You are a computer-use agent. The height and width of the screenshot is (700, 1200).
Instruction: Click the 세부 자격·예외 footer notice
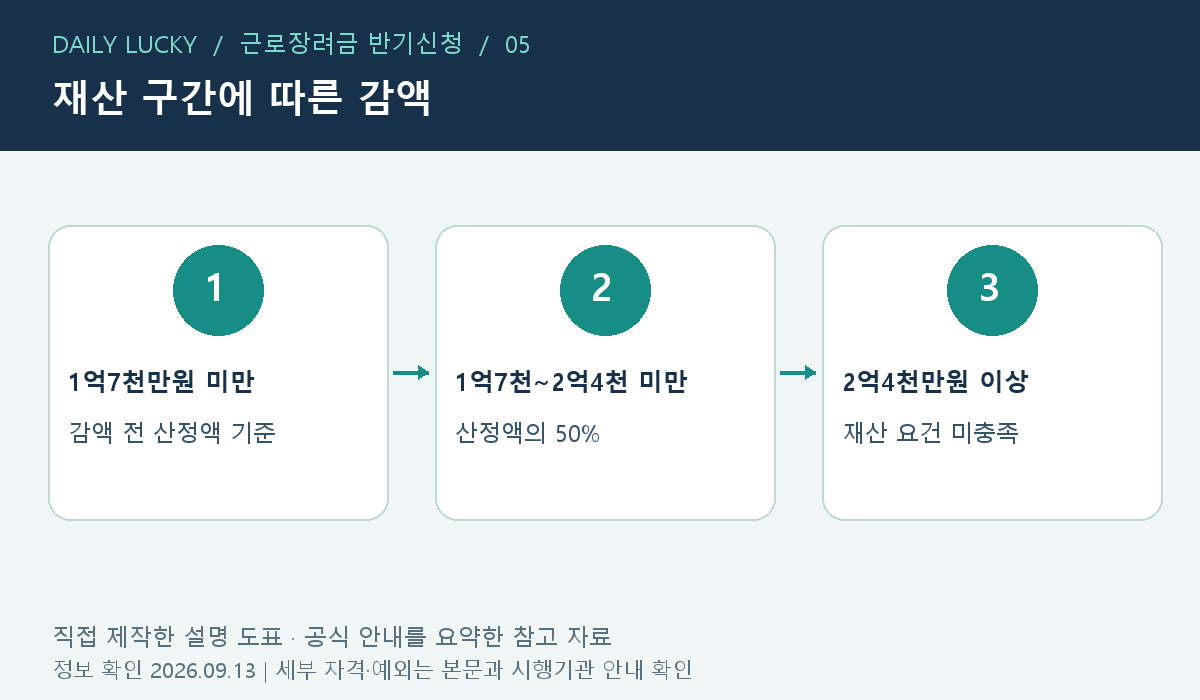point(484,670)
